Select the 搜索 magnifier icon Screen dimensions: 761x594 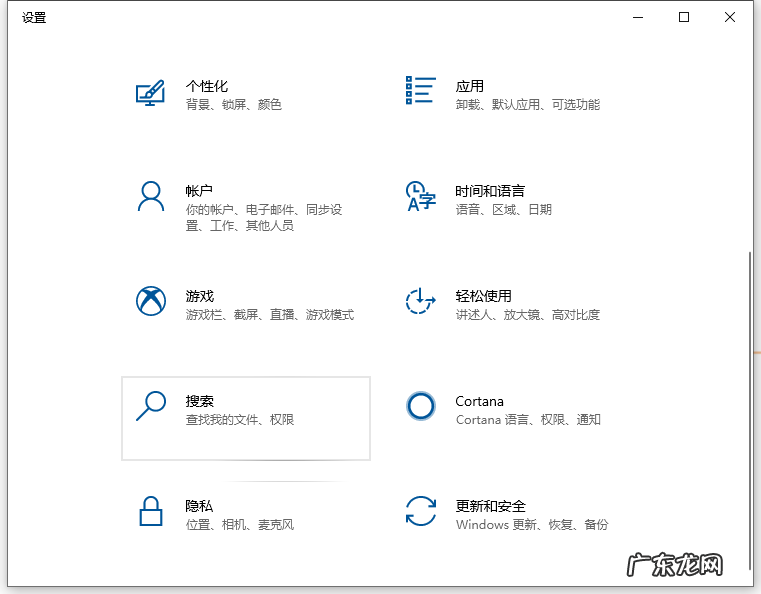[x=151, y=406]
